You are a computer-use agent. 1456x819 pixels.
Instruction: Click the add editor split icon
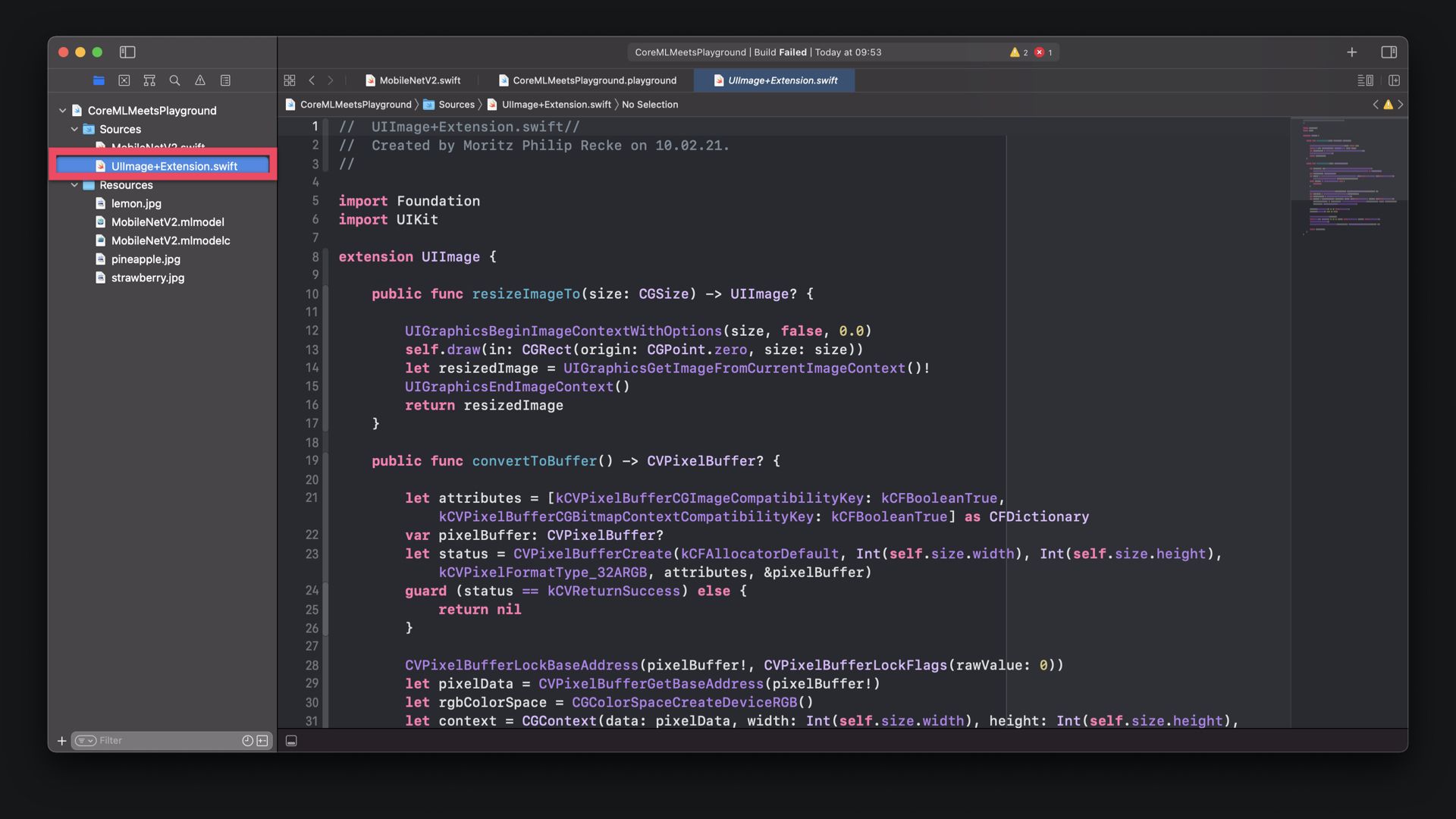point(1394,80)
